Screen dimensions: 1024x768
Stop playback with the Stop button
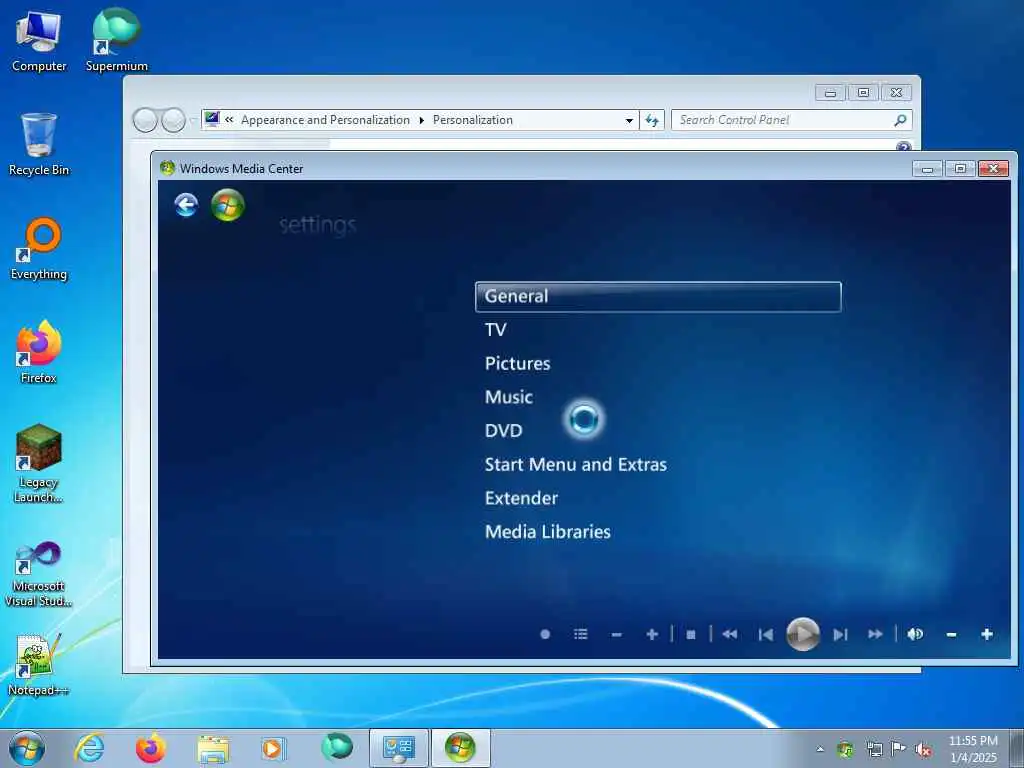coord(691,634)
